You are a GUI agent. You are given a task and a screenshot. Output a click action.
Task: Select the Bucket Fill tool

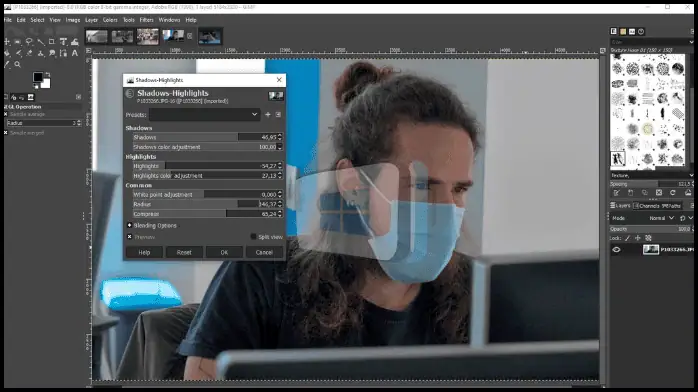coord(7,53)
